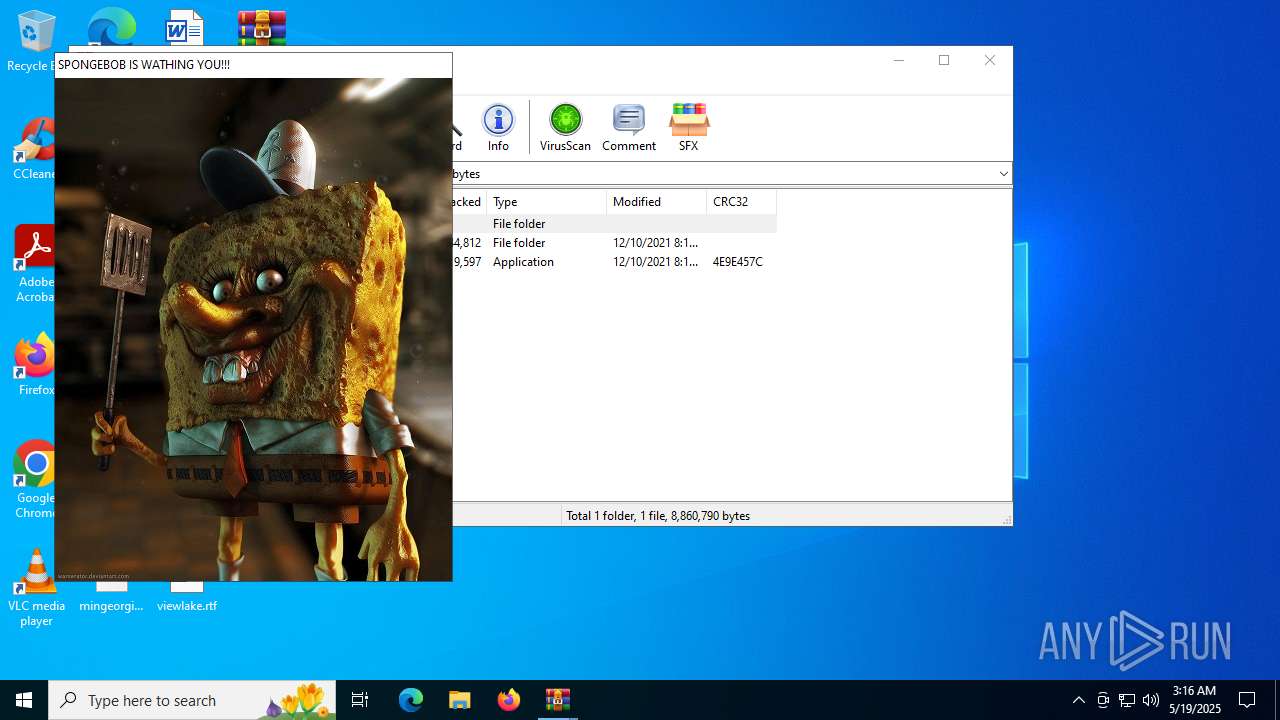Launch CCleaner desktop shortcut

pos(35,149)
